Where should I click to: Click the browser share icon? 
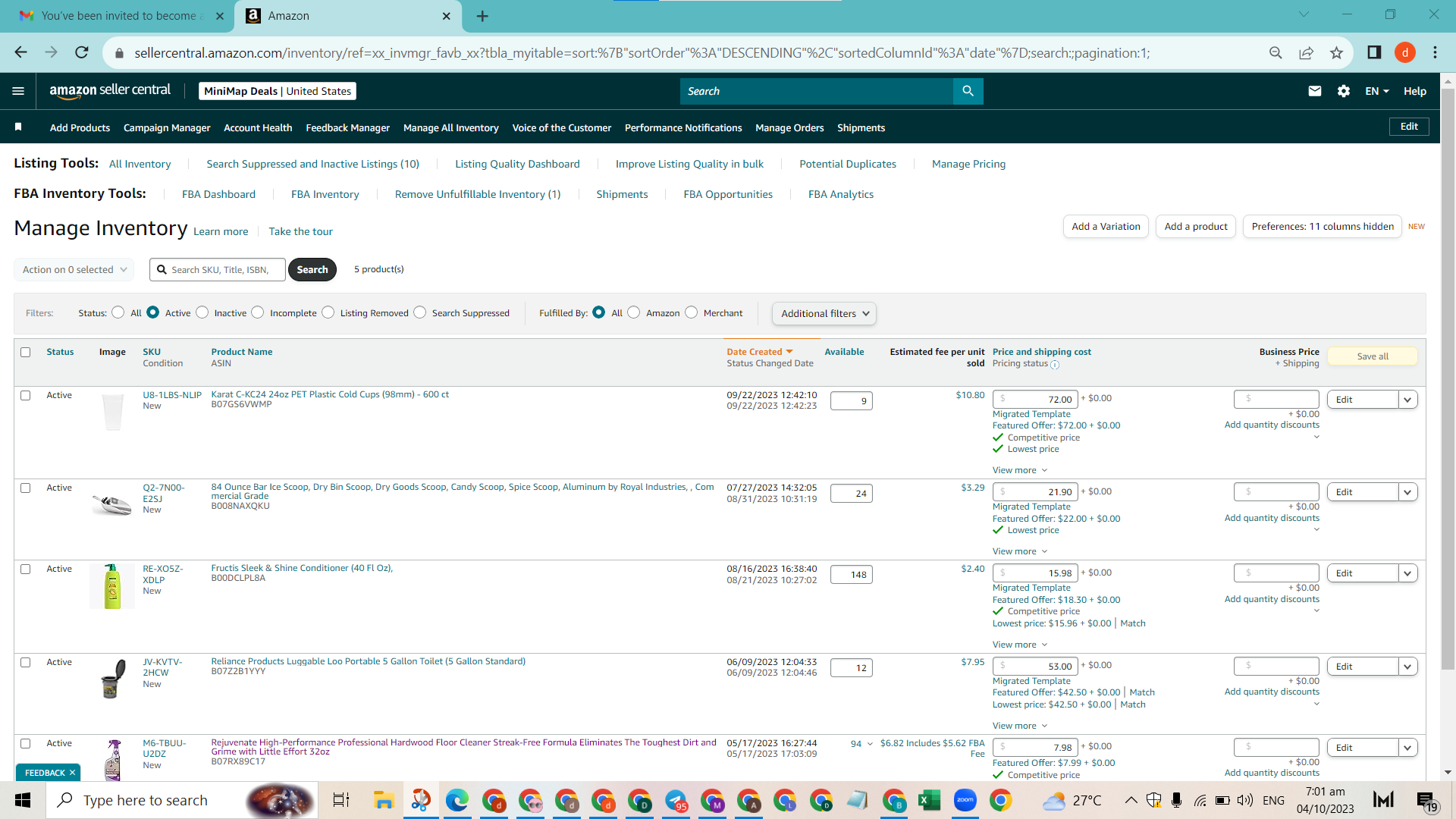click(x=1306, y=52)
